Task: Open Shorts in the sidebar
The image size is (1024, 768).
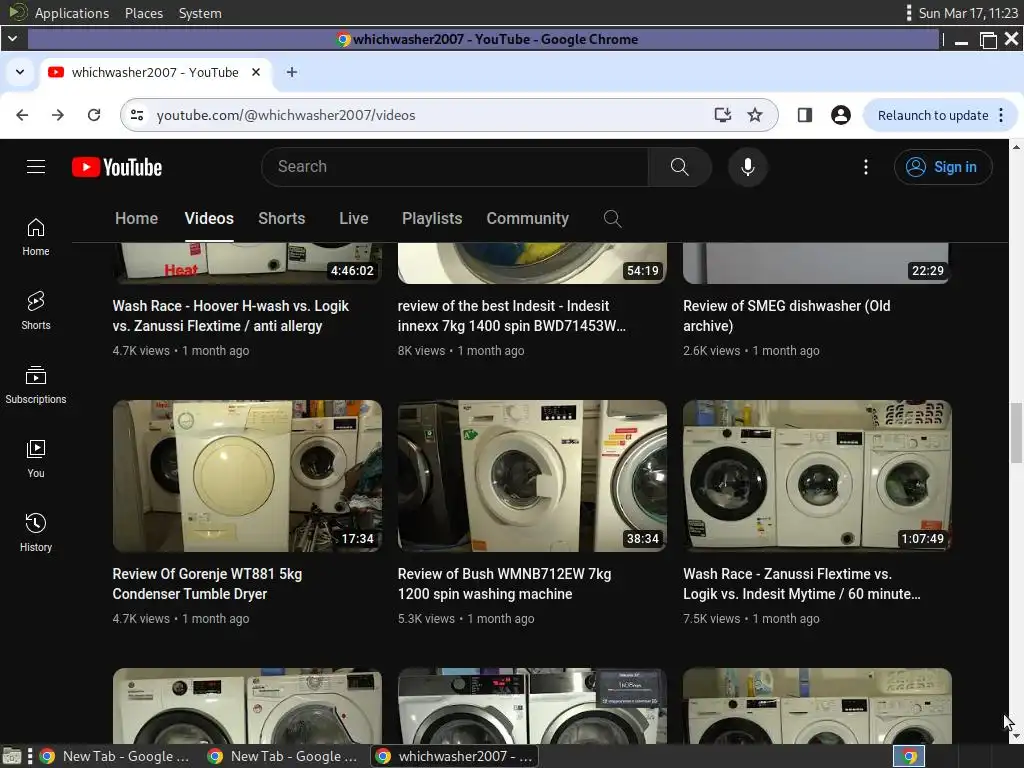Action: (x=36, y=311)
